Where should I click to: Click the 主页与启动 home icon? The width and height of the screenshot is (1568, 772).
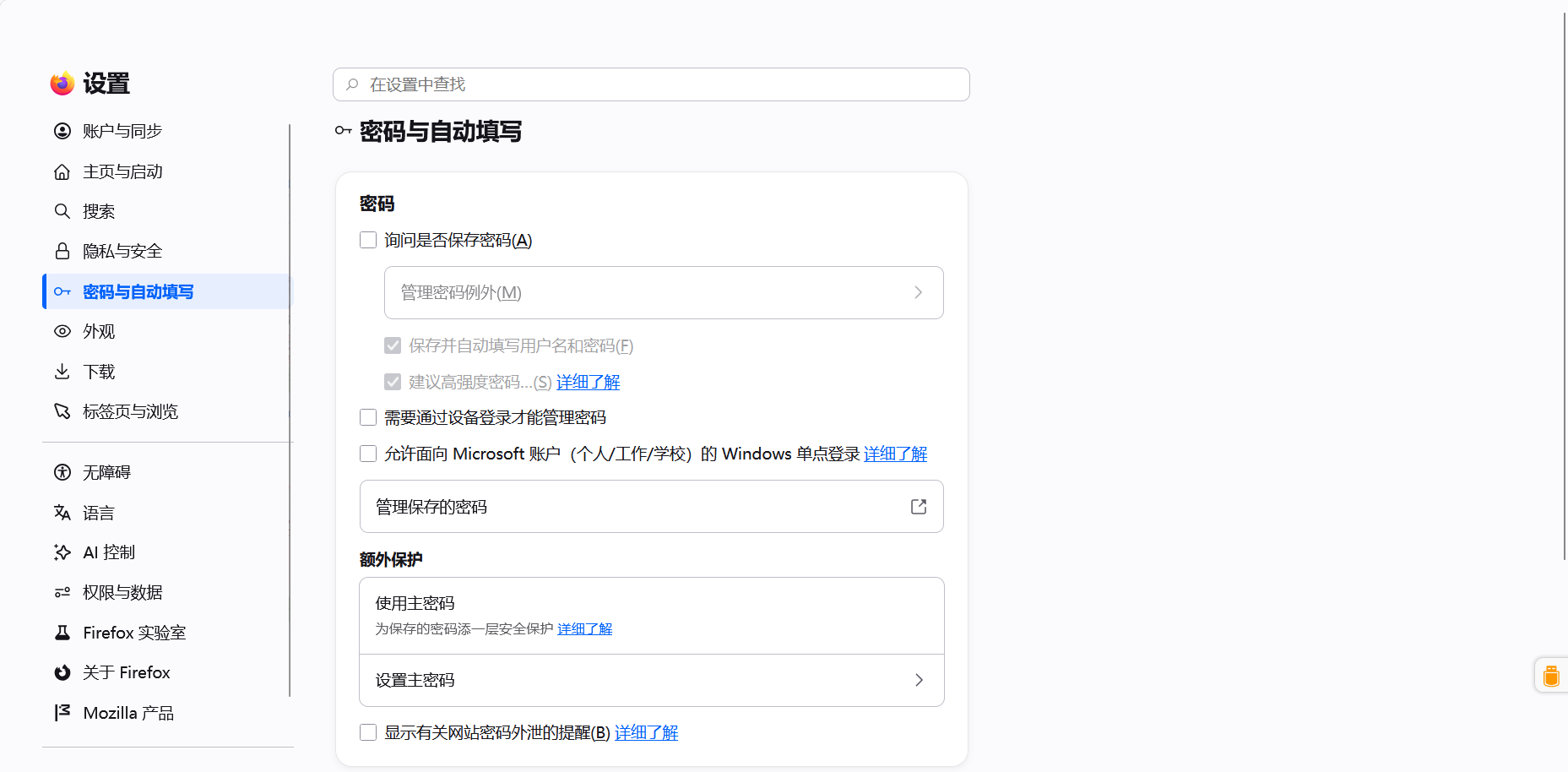62,171
